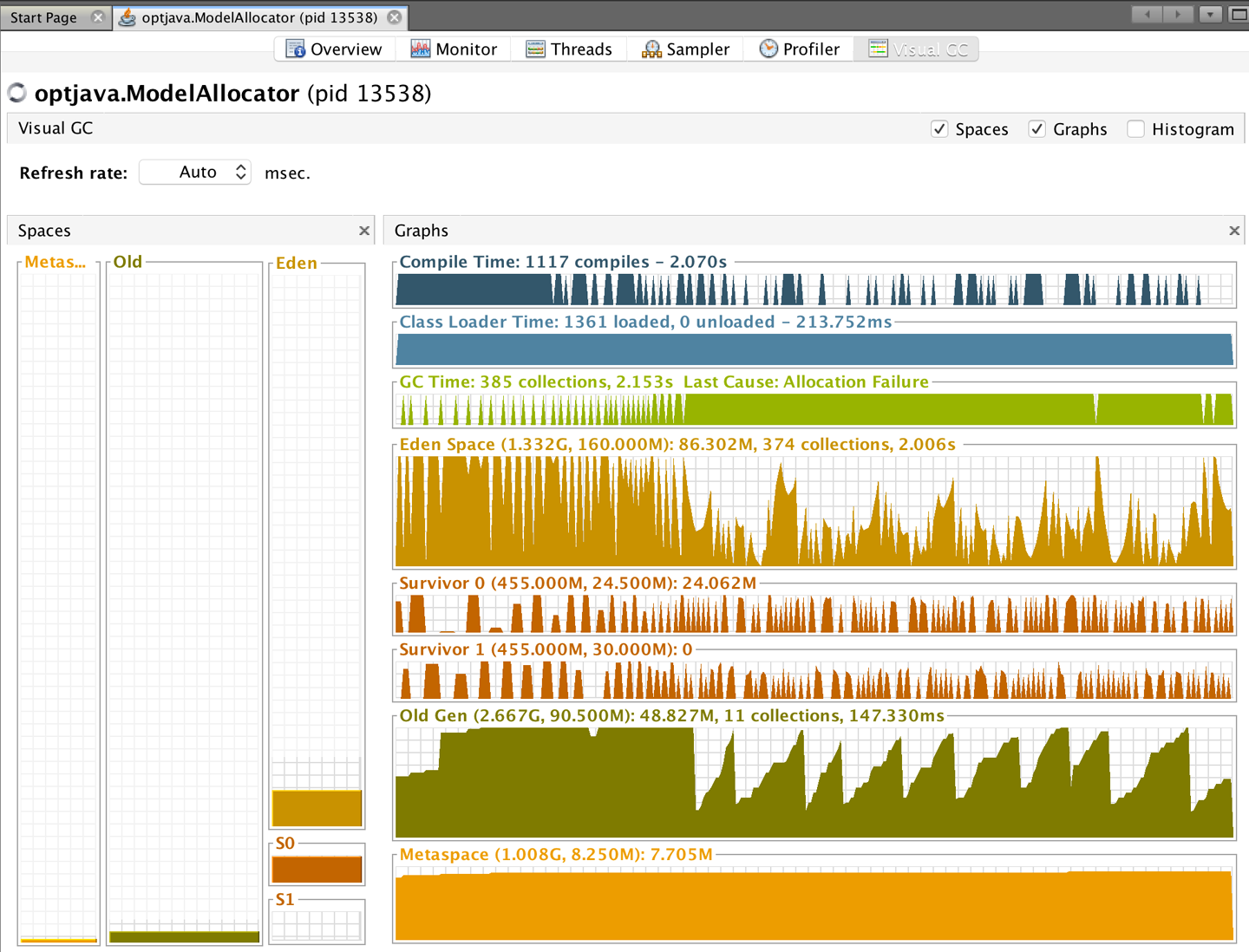The image size is (1249, 952).
Task: Click the Visual GC tab icon
Action: click(878, 49)
